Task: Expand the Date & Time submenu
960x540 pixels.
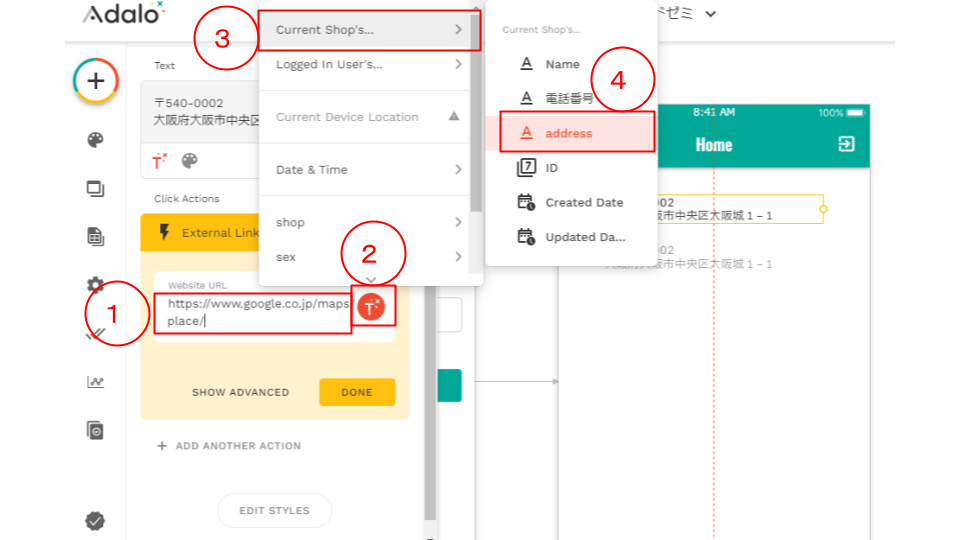Action: (x=365, y=170)
